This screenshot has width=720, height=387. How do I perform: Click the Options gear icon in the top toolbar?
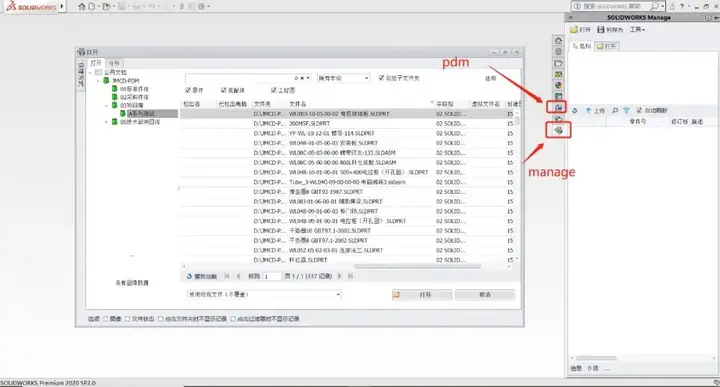tap(201, 6)
